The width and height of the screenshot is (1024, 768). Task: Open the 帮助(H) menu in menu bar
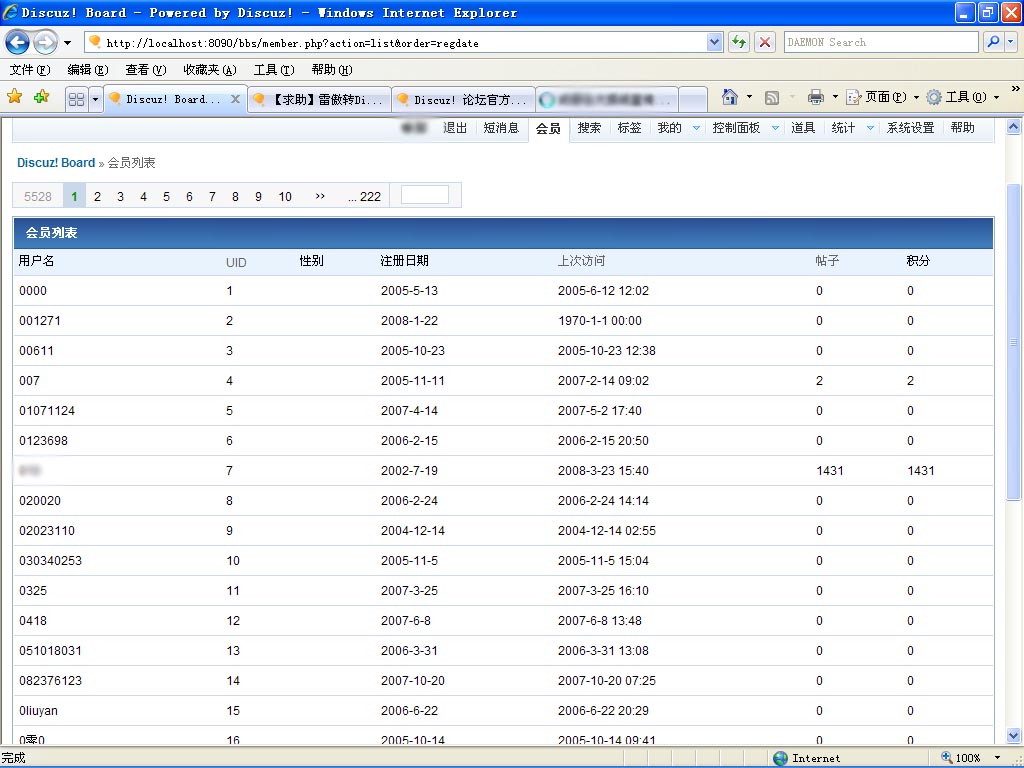point(332,70)
